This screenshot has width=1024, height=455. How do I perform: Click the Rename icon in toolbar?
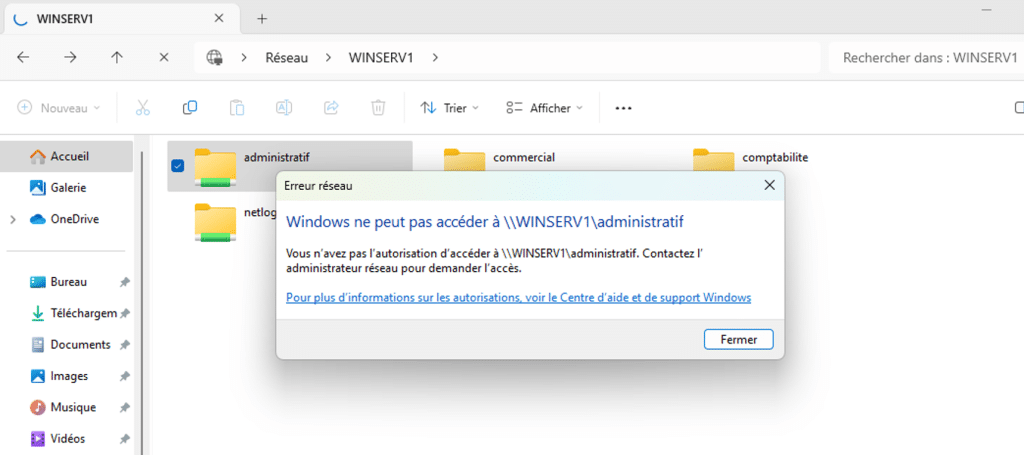tap(284, 108)
